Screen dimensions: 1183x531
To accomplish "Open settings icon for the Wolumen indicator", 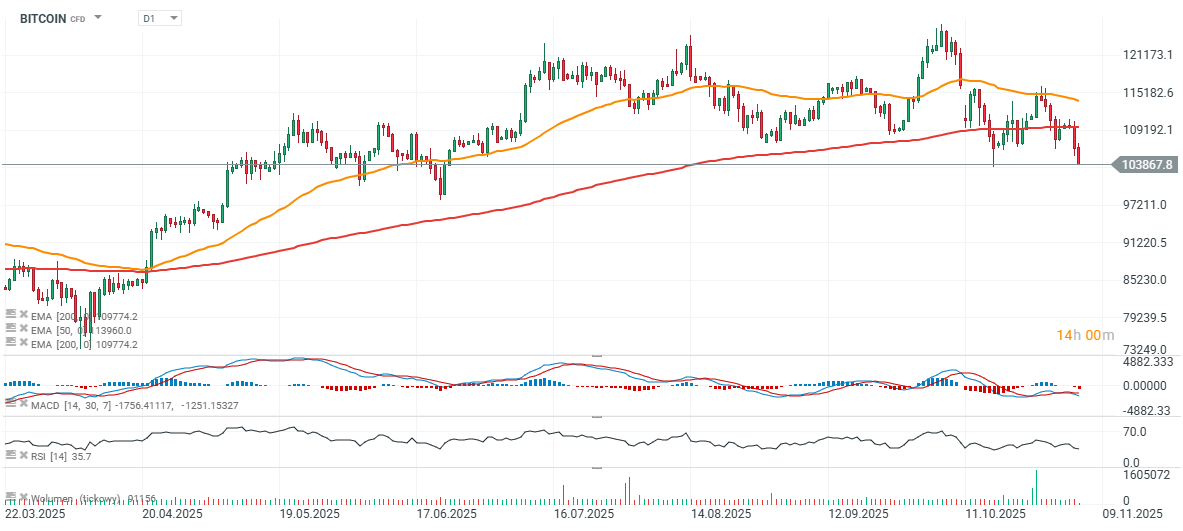I will pyautogui.click(x=10, y=497).
